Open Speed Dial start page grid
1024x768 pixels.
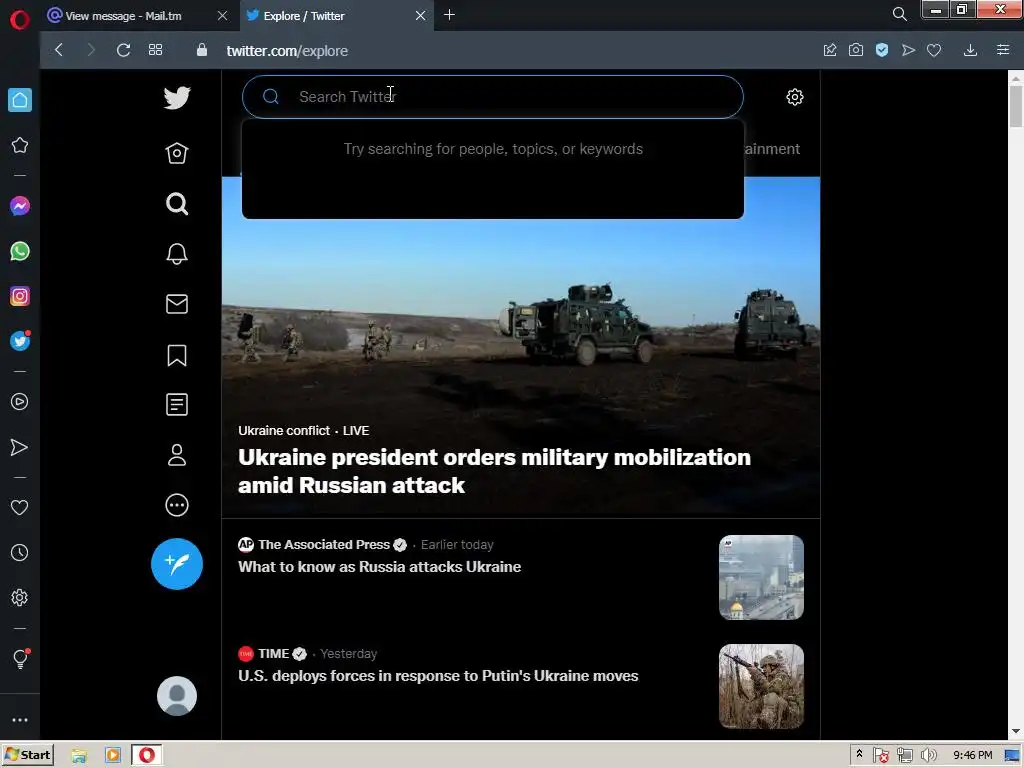(155, 50)
